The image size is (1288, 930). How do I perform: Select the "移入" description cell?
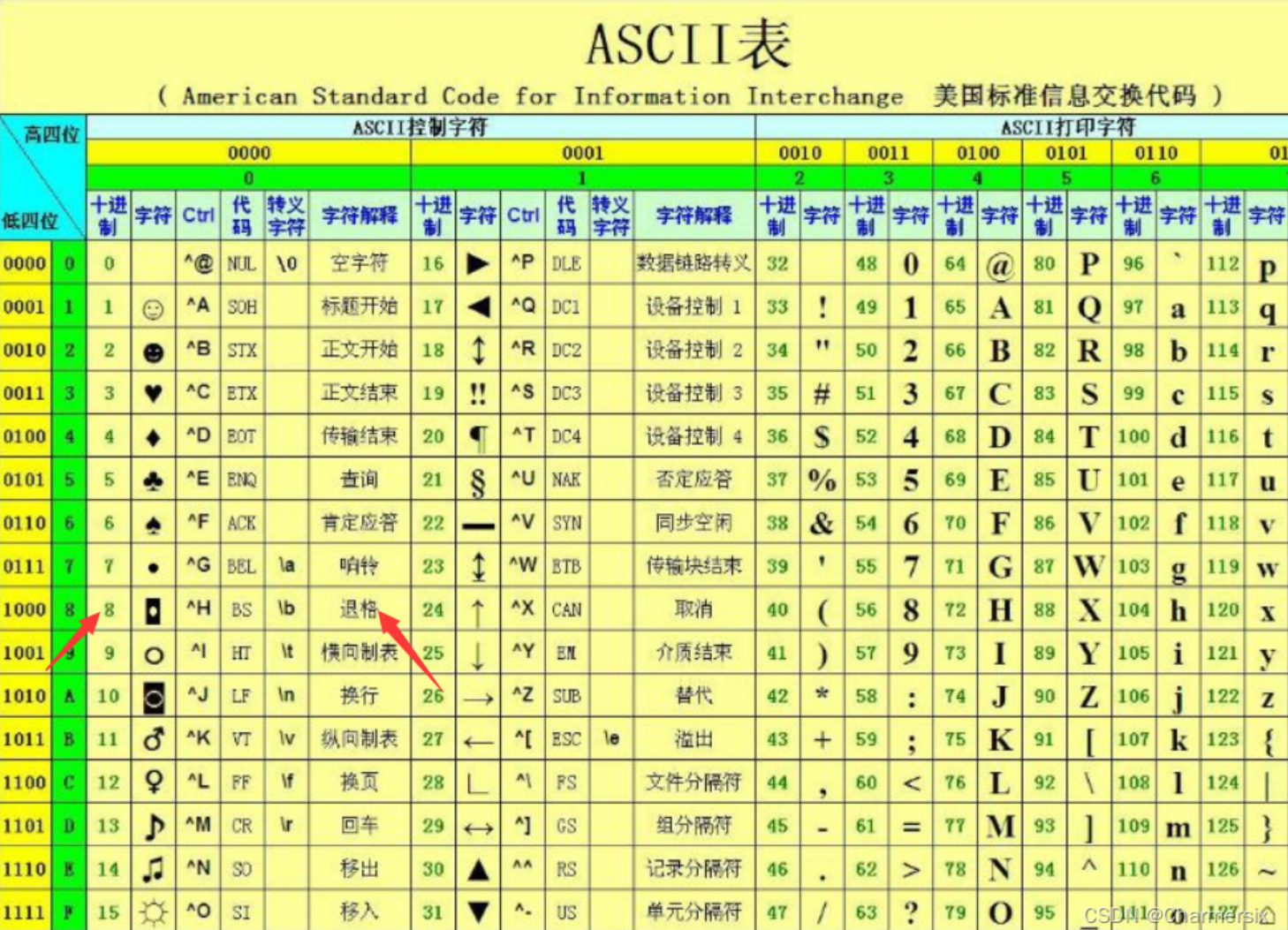[x=360, y=911]
